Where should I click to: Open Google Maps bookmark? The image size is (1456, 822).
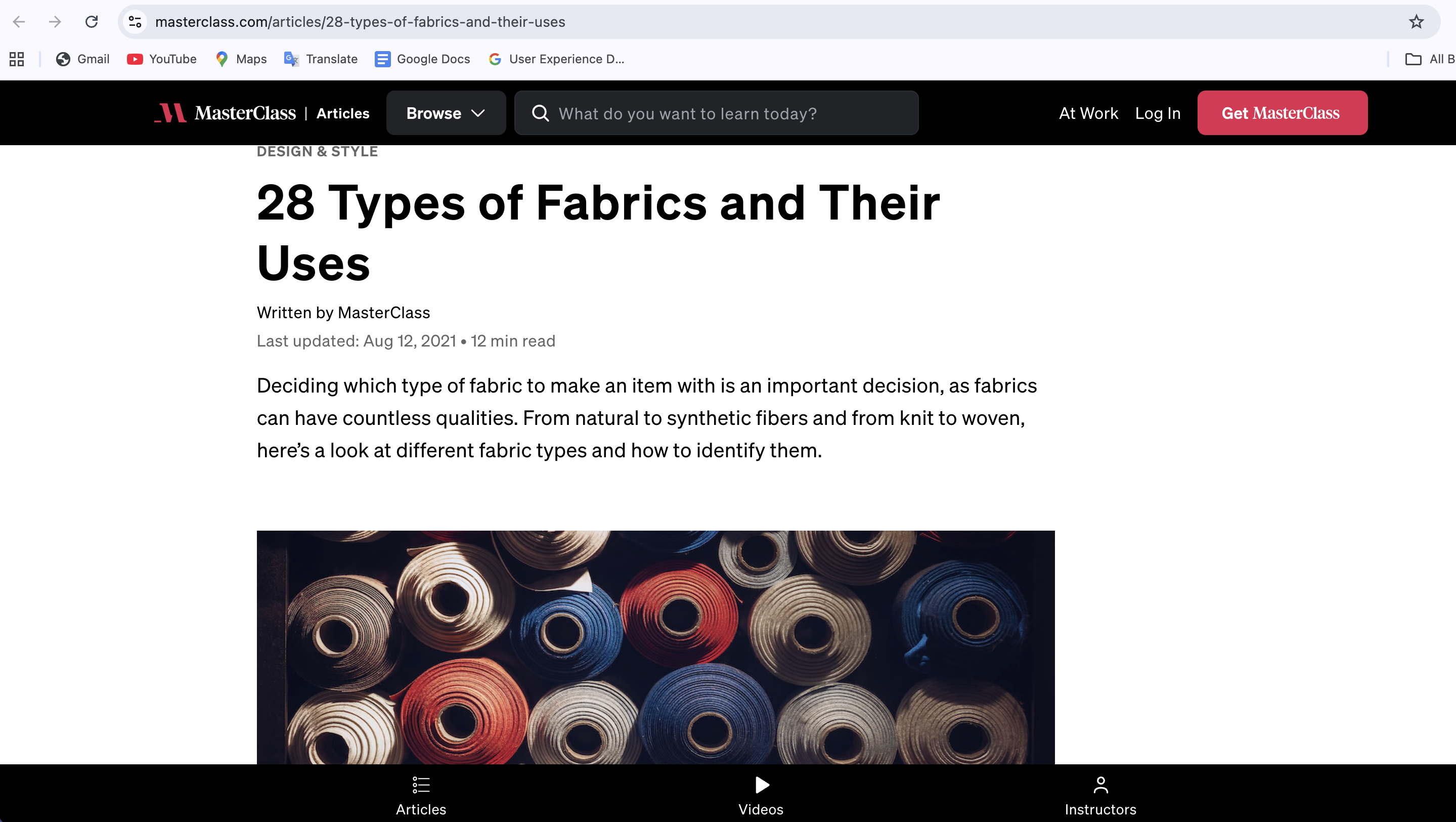click(x=240, y=59)
